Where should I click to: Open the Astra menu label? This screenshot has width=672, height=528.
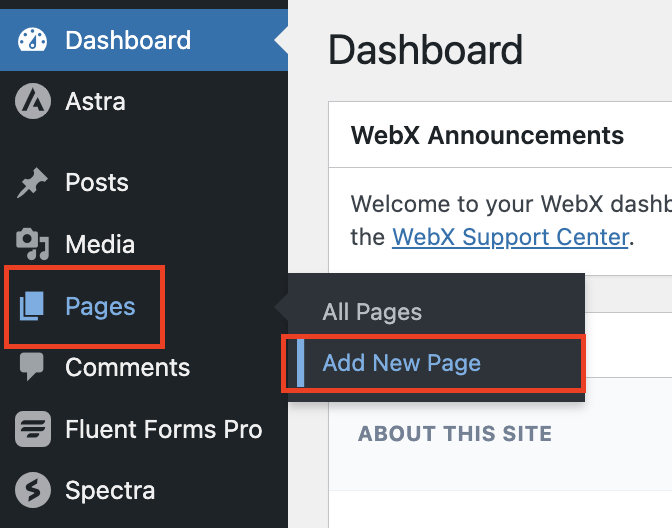pyautogui.click(x=95, y=102)
